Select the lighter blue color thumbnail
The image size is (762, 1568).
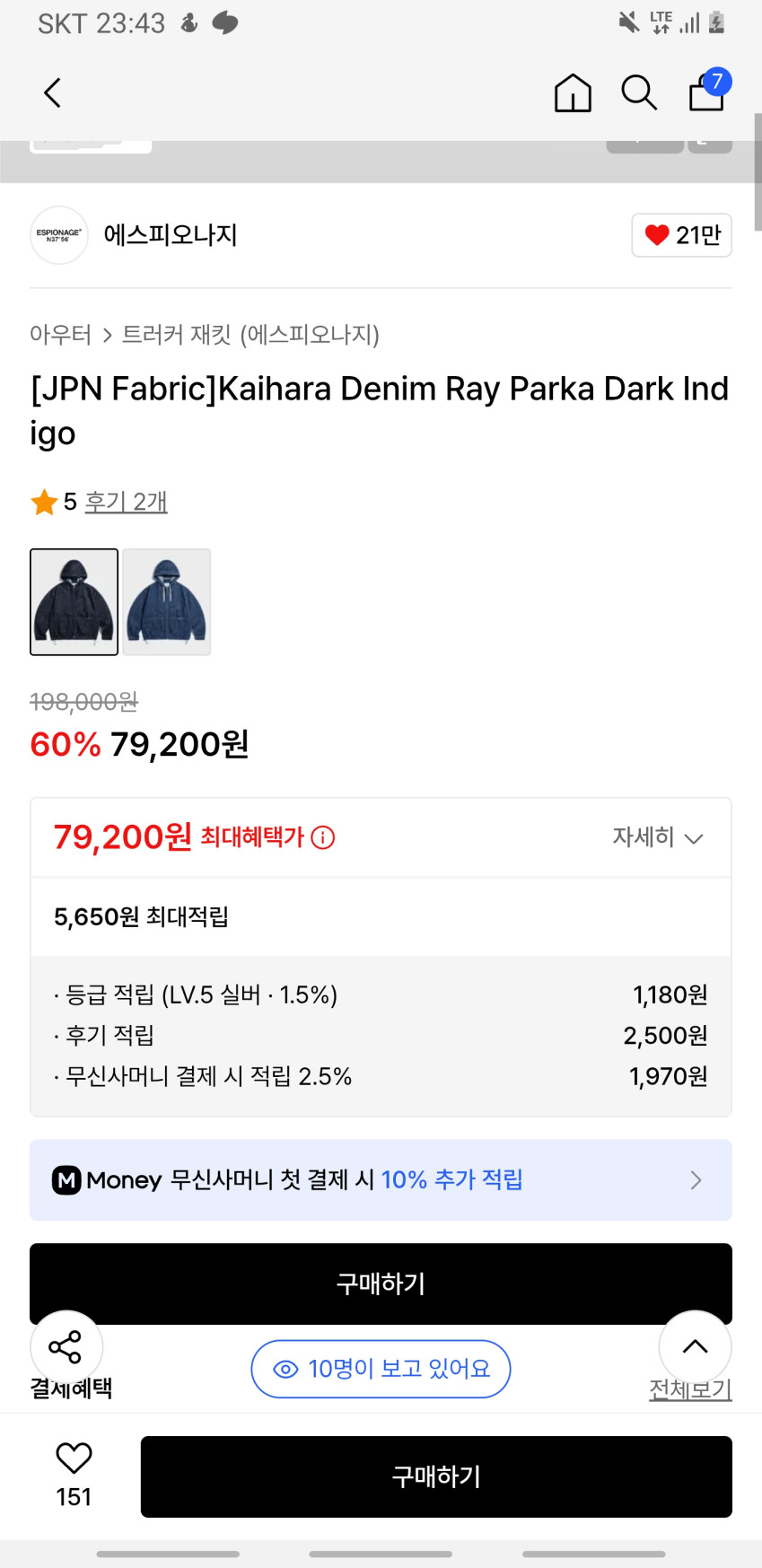(167, 601)
